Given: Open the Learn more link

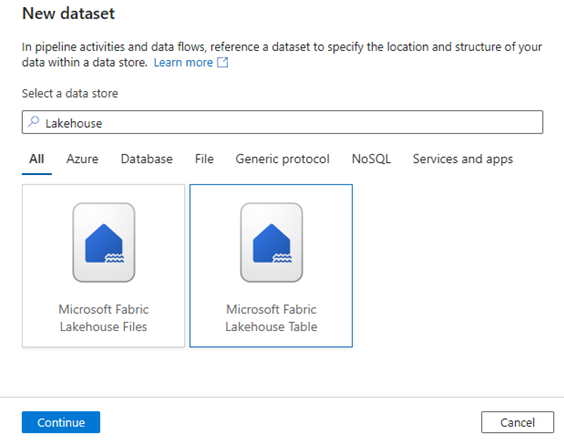Looking at the screenshot, I should point(183,62).
